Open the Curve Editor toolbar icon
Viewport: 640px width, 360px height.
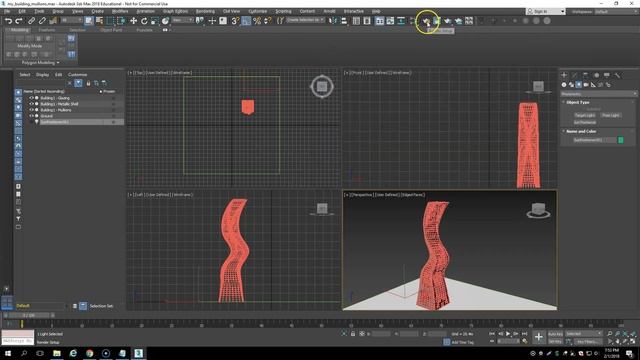pos(390,21)
